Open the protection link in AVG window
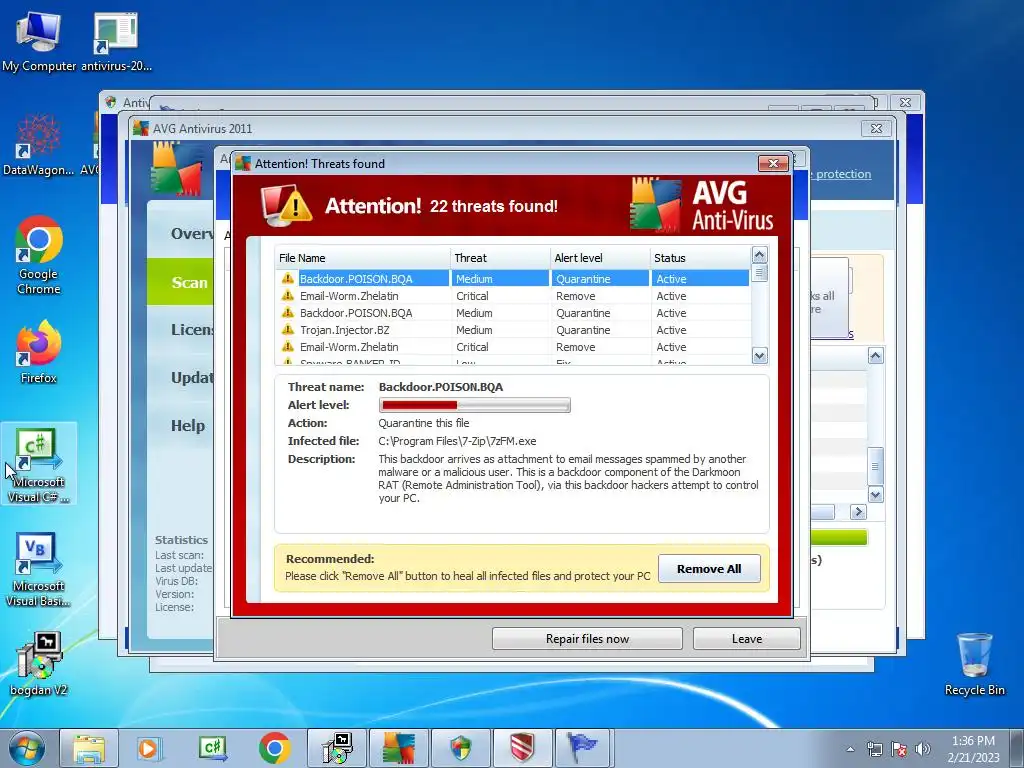 [x=843, y=174]
